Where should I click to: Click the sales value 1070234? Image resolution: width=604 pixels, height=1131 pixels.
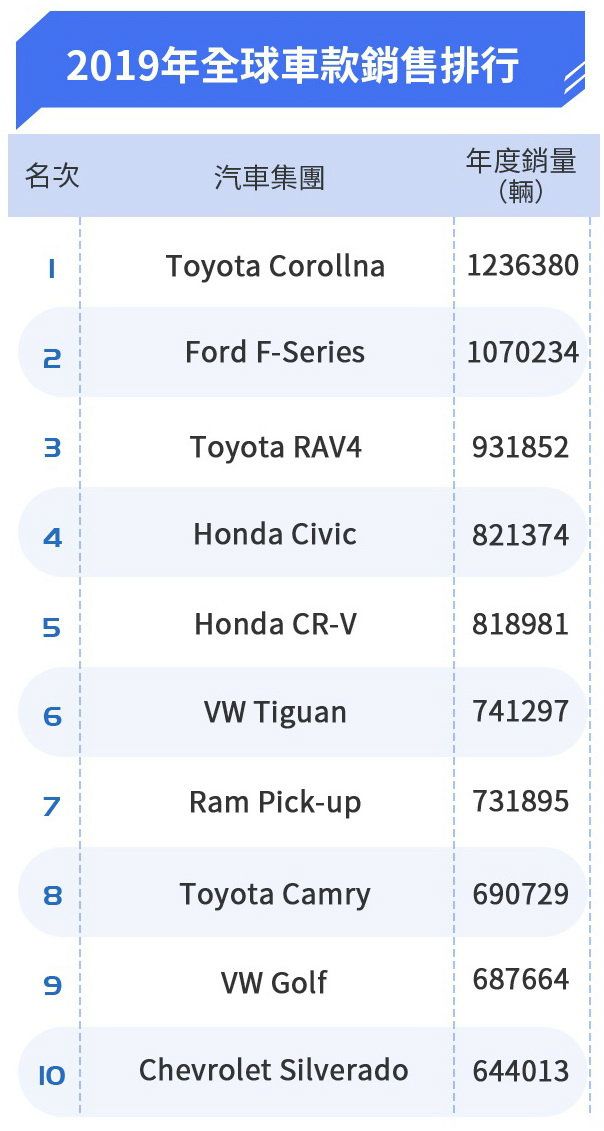pos(522,352)
